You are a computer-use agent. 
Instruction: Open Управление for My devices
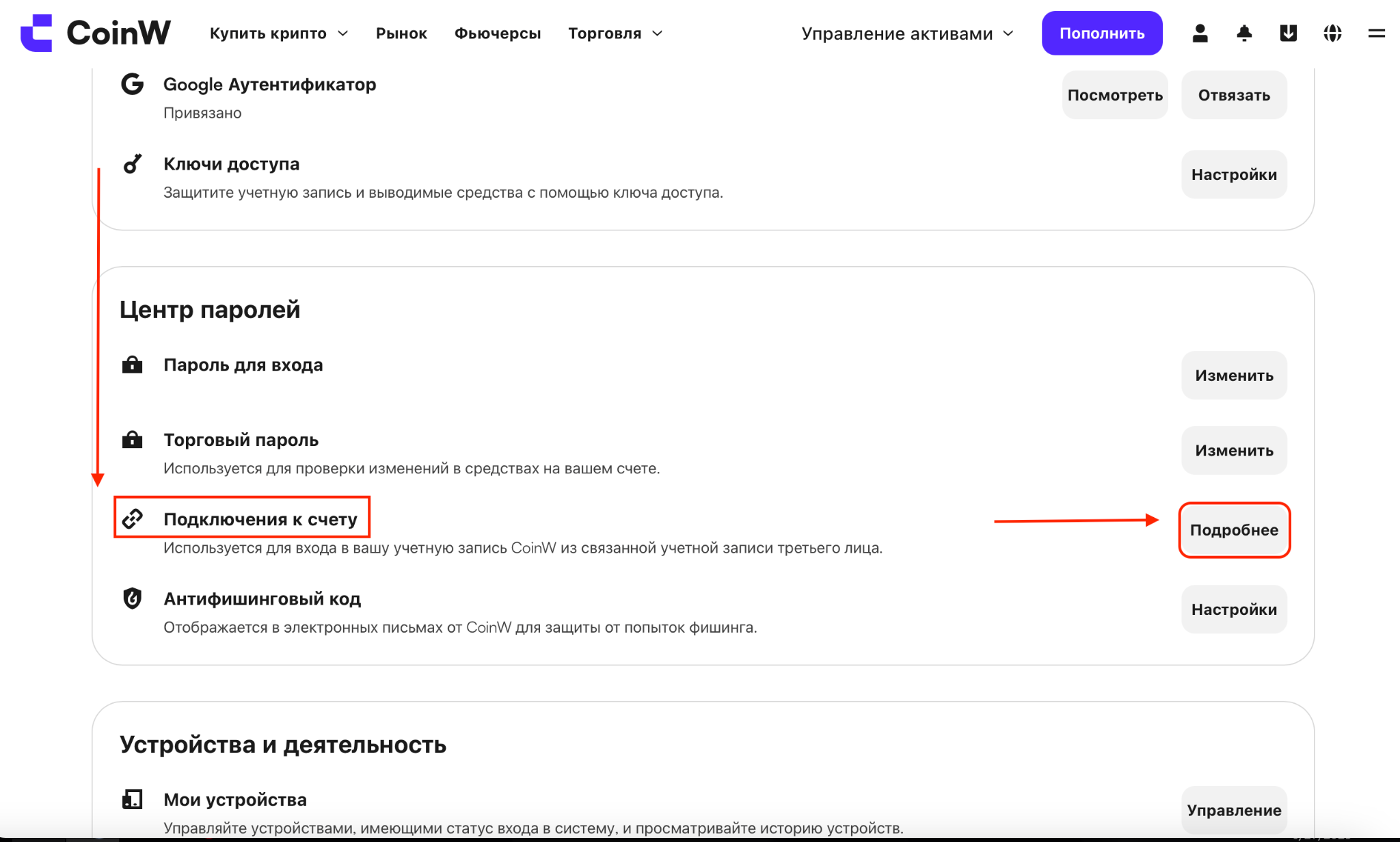1234,811
